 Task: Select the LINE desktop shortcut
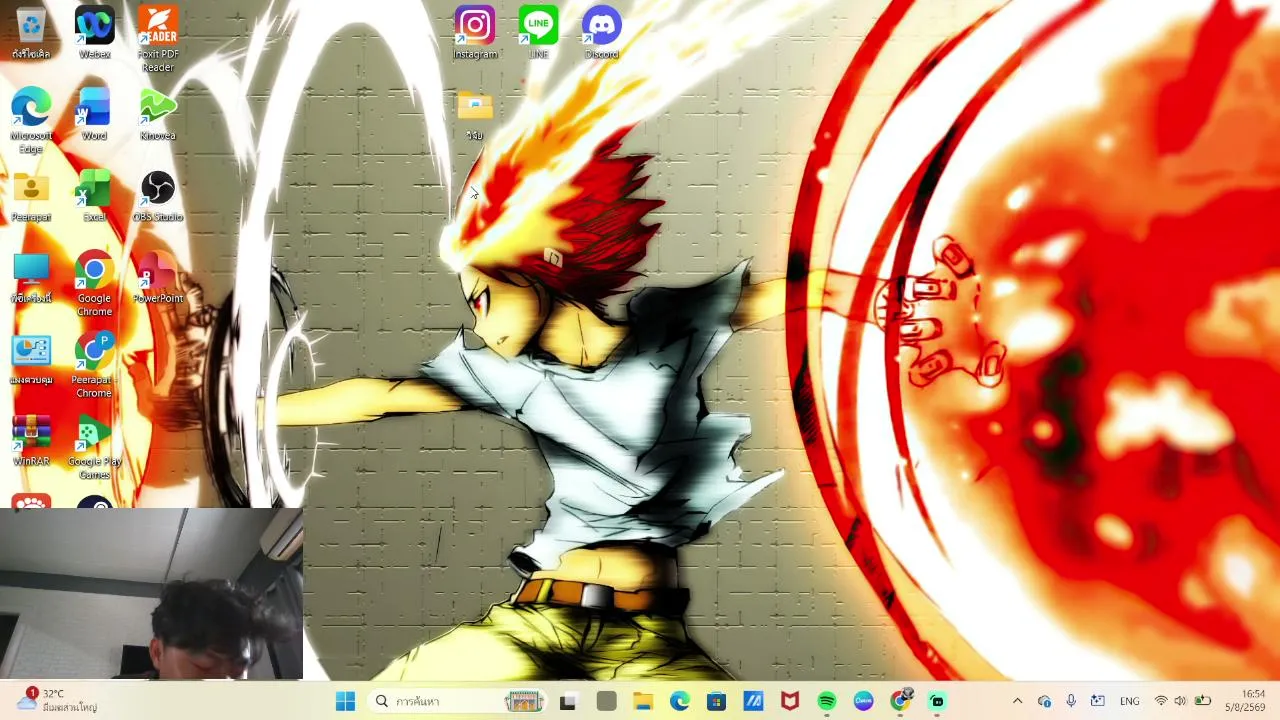coord(538,33)
